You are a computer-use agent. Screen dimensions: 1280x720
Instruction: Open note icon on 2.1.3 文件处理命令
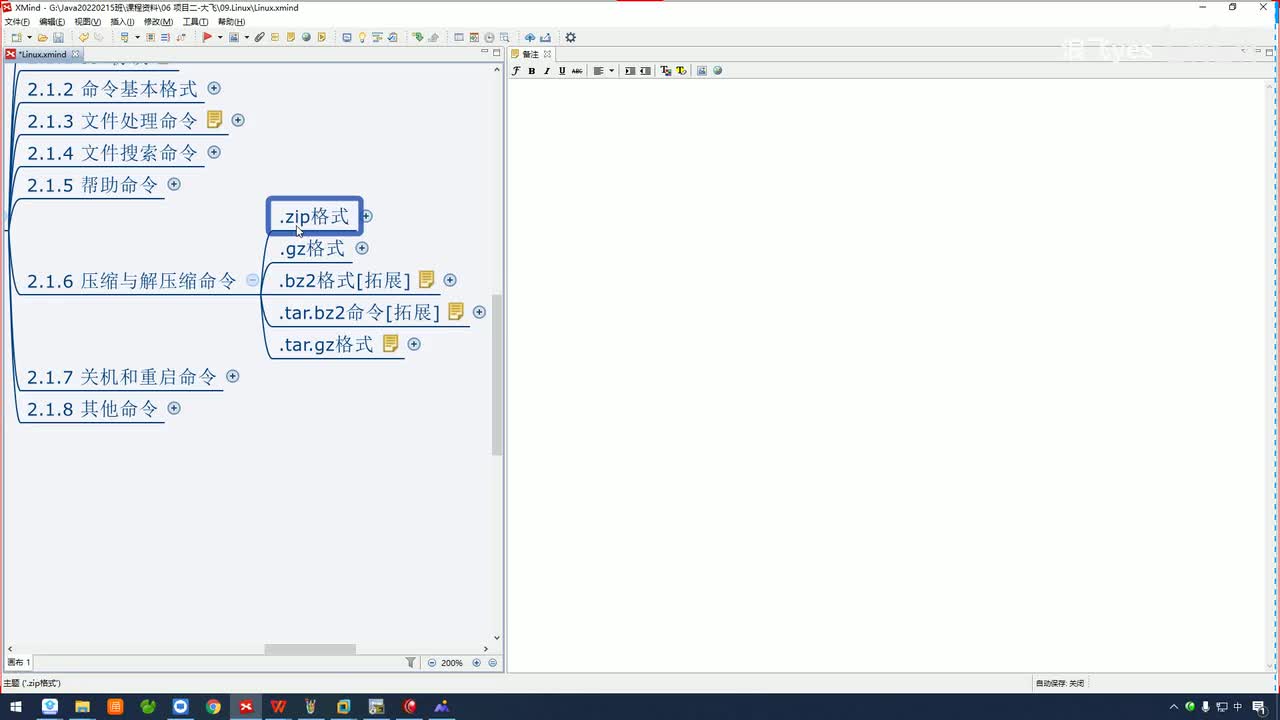click(214, 120)
